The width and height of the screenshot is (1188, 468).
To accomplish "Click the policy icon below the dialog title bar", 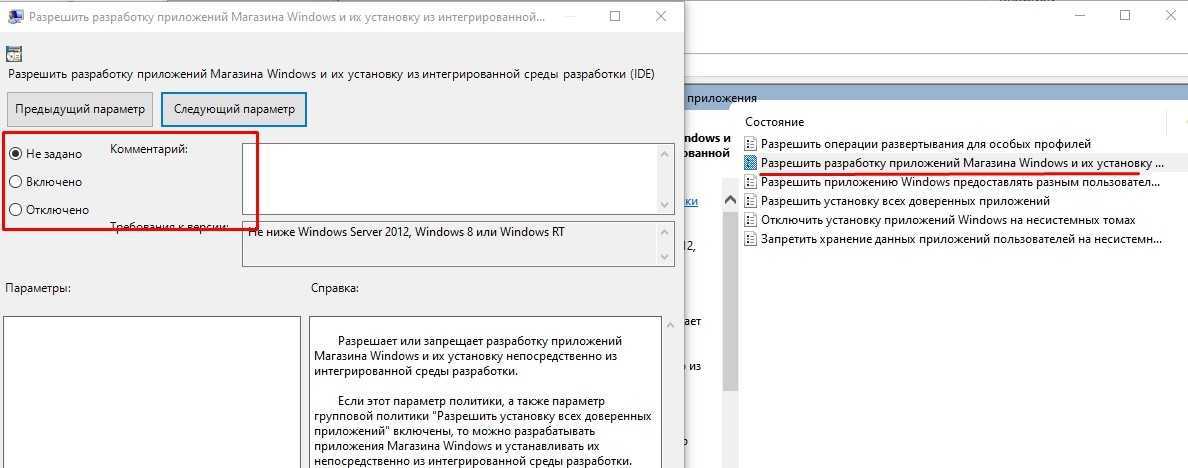I will click(x=14, y=54).
